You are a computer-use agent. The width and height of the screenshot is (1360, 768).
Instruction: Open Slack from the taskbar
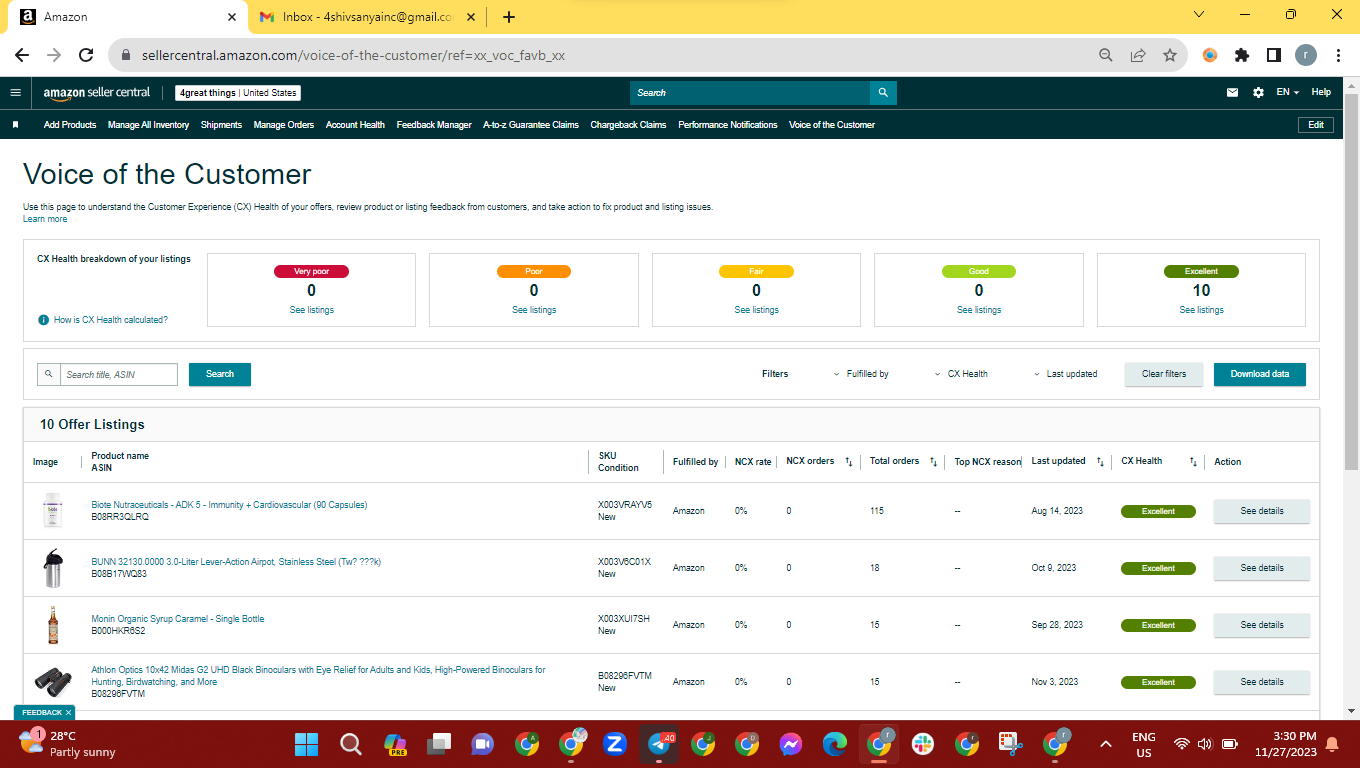click(922, 744)
